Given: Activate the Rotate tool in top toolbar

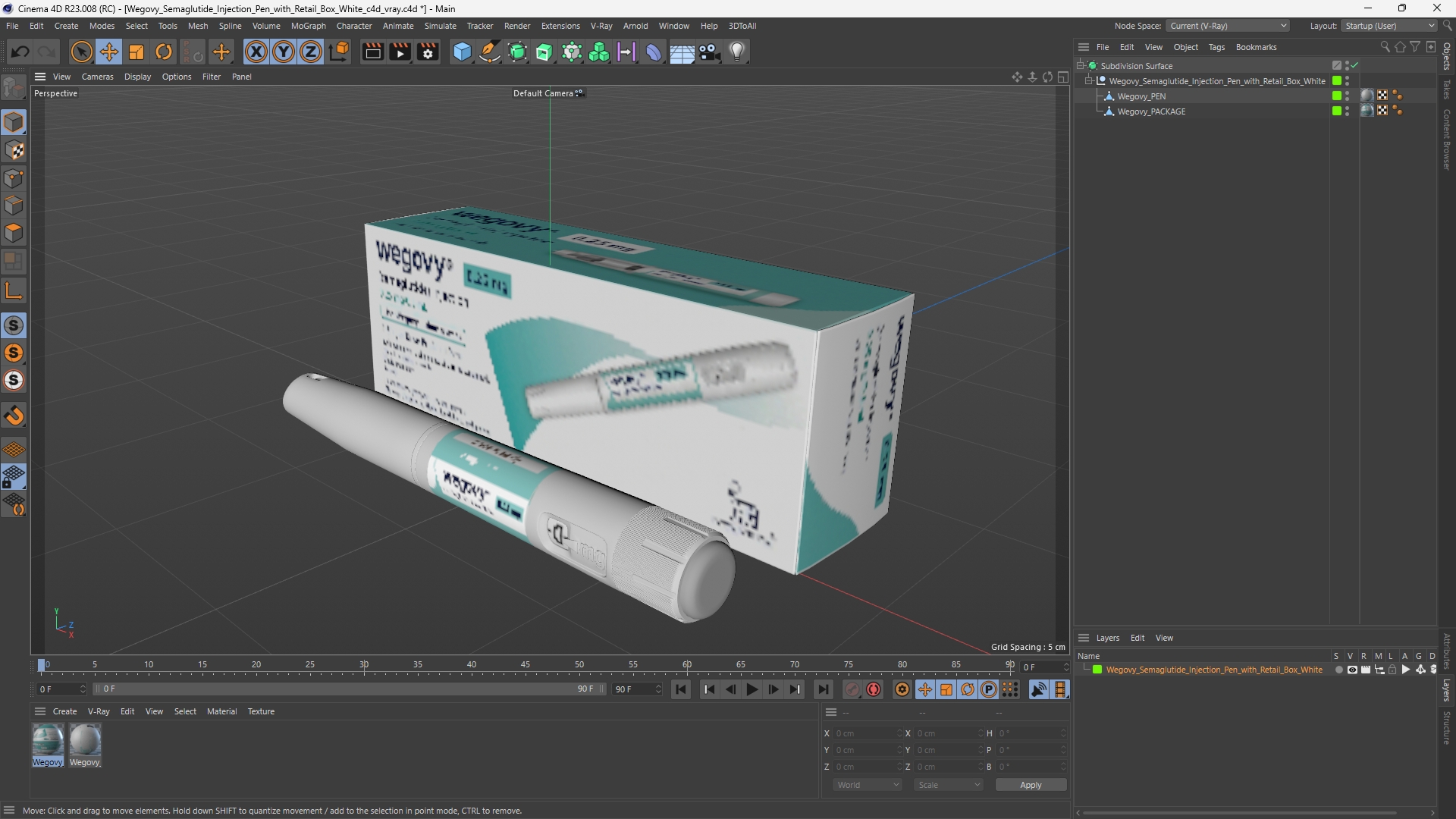Looking at the screenshot, I should coord(164,52).
